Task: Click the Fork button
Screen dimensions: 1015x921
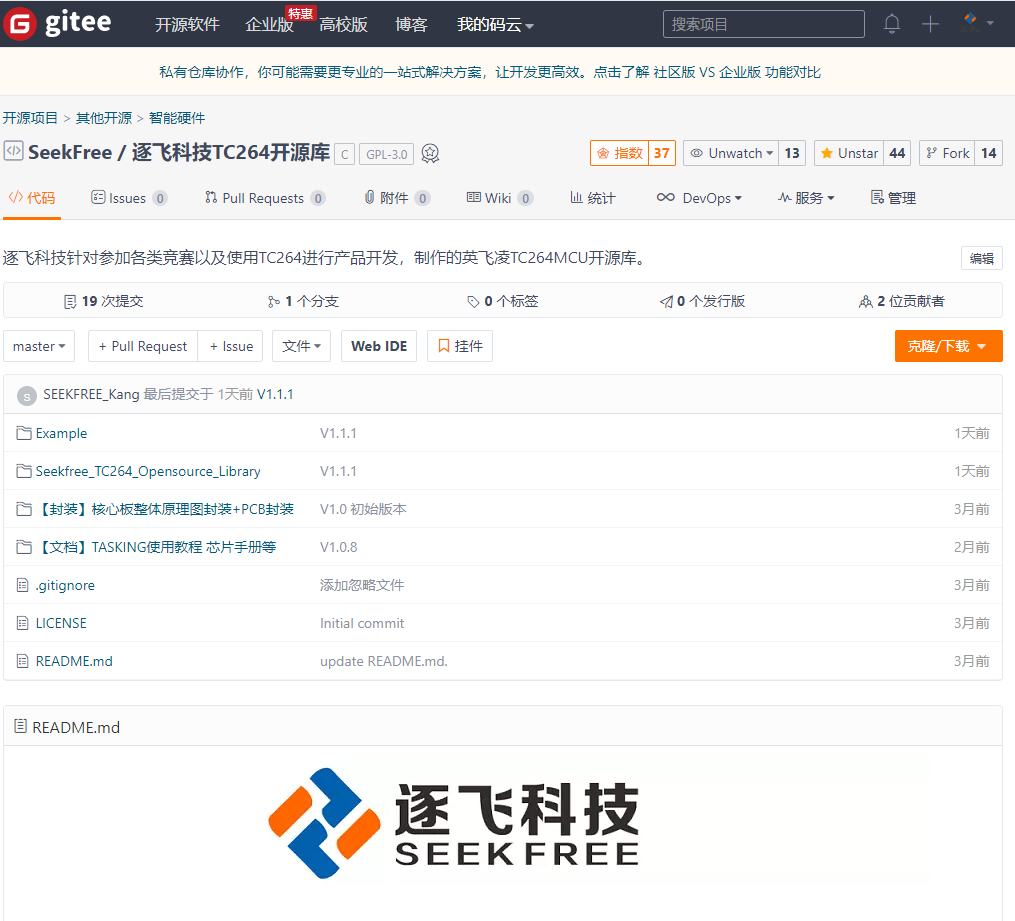Action: click(947, 153)
